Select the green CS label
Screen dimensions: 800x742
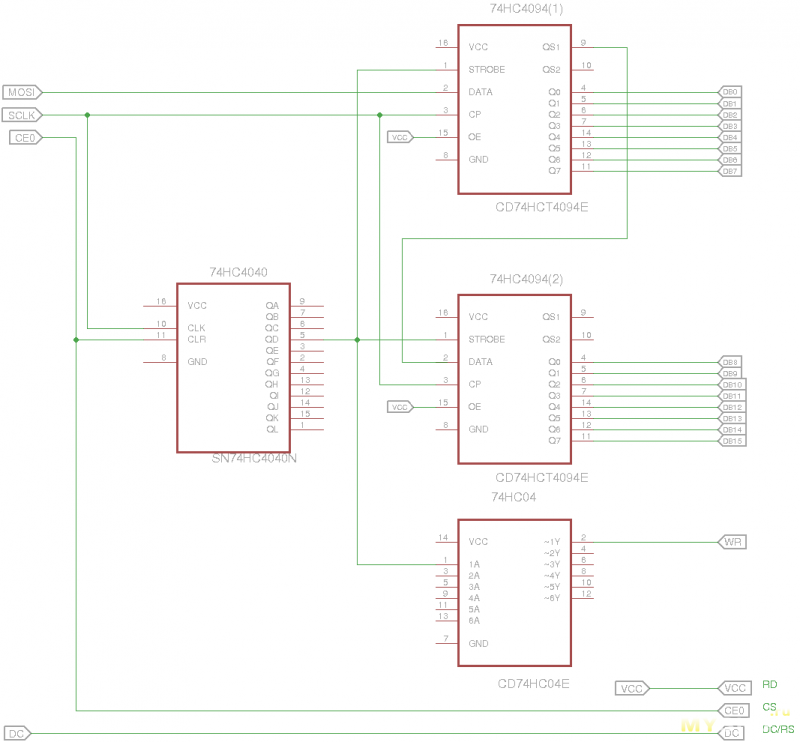pos(769,707)
